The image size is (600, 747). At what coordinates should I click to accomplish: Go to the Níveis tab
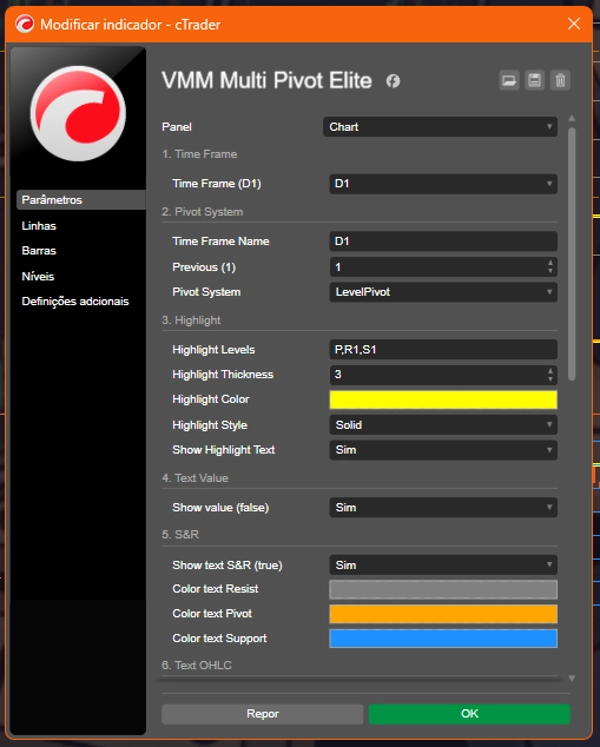[38, 276]
